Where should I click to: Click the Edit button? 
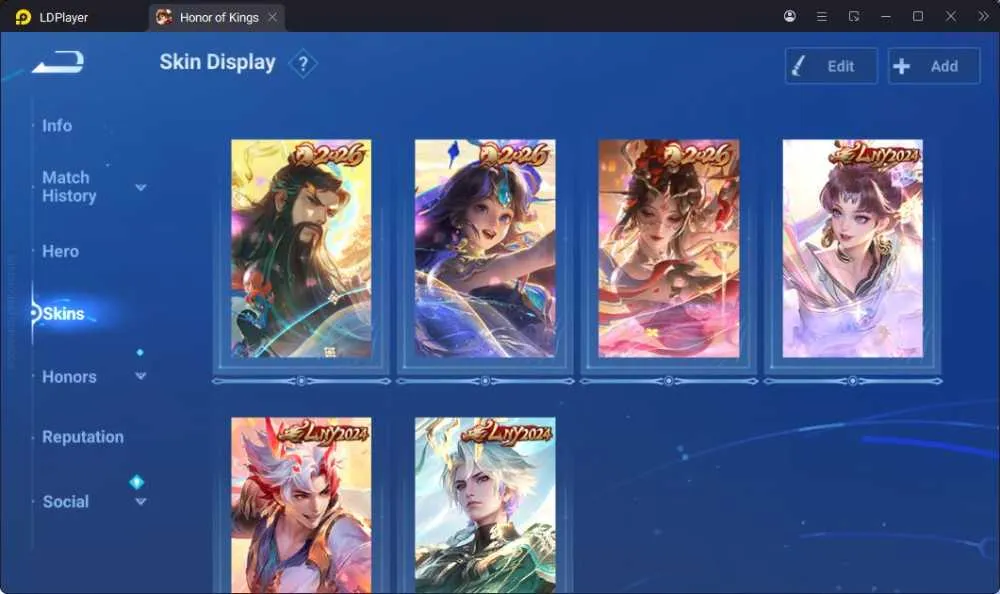click(831, 66)
